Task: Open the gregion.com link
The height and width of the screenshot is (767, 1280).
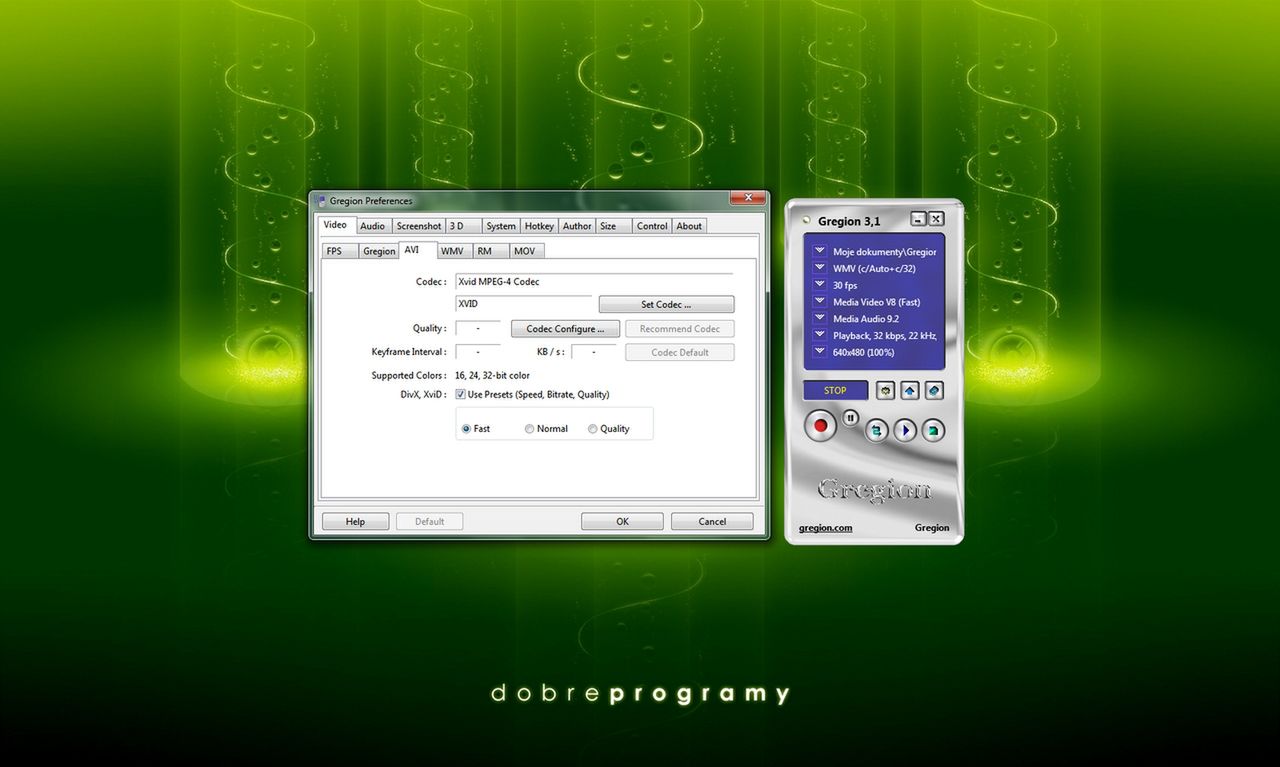Action: (x=826, y=528)
